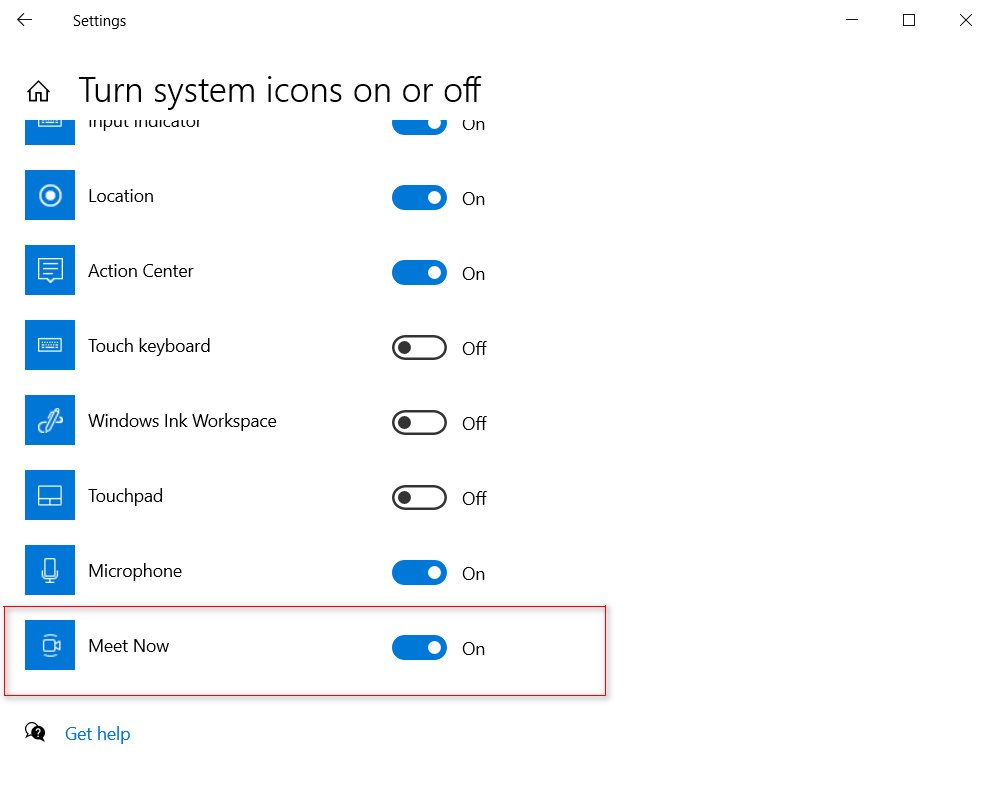The image size is (981, 786).
Task: Click the Action Center icon tile
Action: (50, 270)
